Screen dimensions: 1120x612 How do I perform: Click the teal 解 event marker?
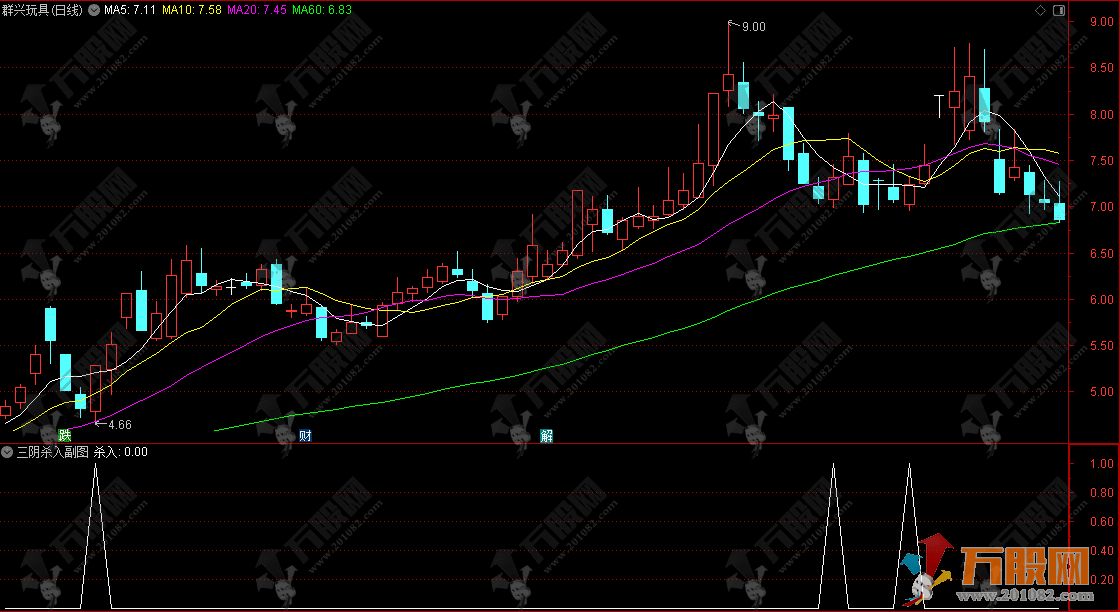tap(547, 435)
